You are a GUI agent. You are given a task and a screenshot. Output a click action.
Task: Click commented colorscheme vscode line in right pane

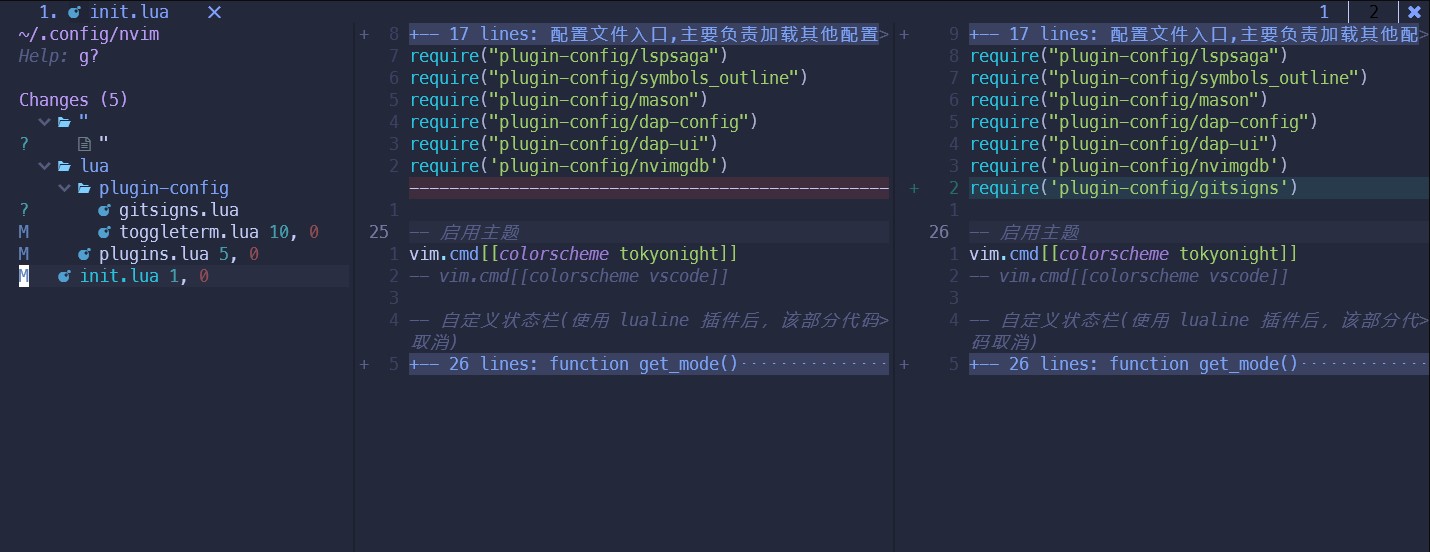pyautogui.click(x=1129, y=276)
